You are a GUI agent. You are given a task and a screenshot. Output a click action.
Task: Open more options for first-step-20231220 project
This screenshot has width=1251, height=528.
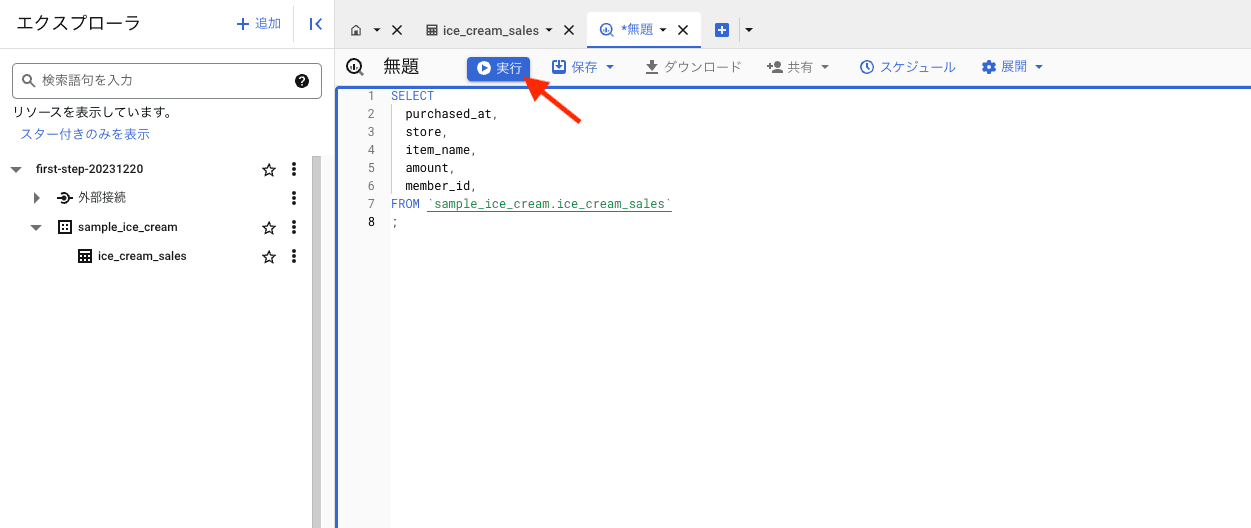pyautogui.click(x=294, y=170)
